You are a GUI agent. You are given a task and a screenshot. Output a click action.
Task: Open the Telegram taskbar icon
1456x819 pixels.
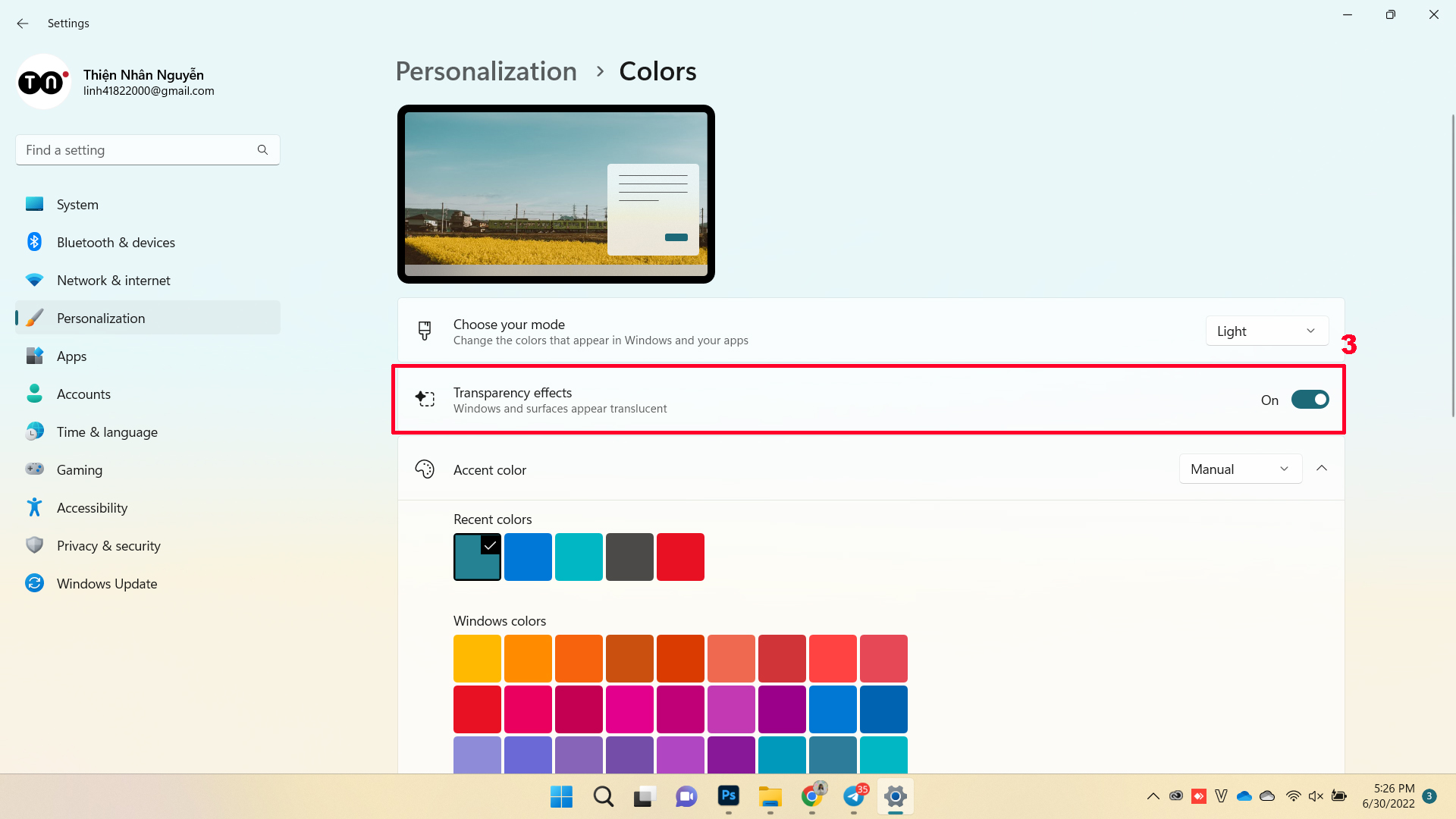point(854,795)
